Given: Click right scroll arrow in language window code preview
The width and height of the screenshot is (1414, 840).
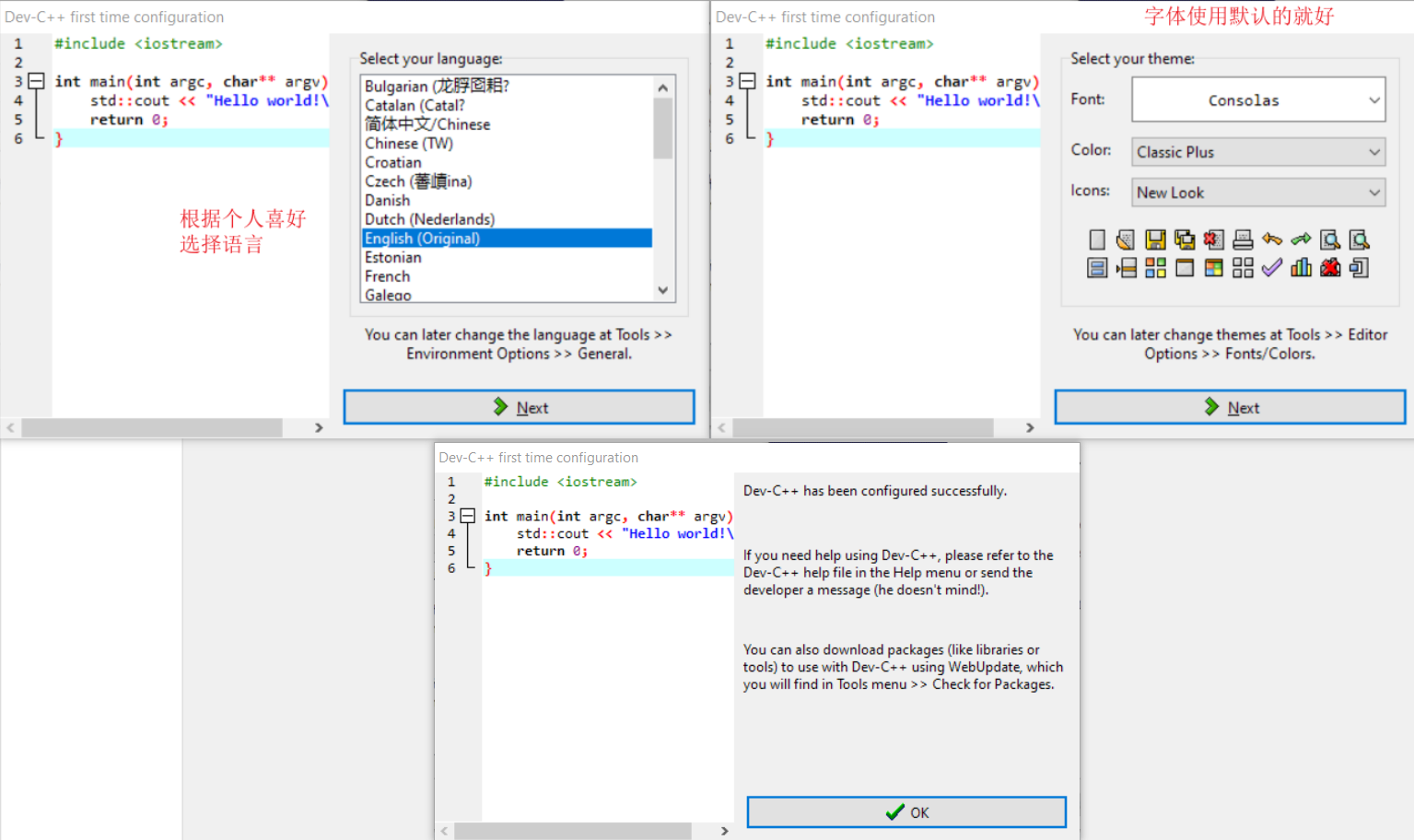Looking at the screenshot, I should coord(319,427).
